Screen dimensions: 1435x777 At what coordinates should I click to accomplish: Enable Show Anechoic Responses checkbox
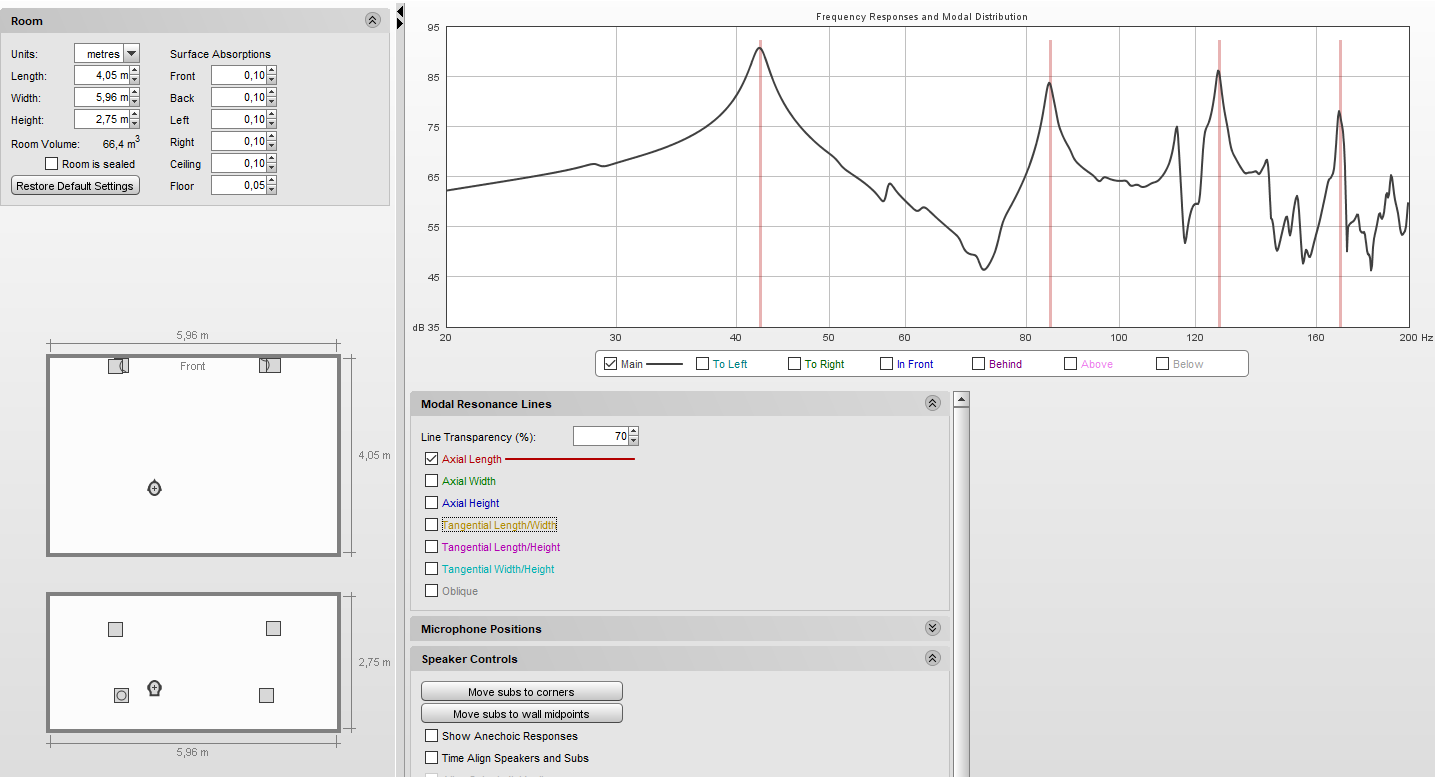(431, 736)
